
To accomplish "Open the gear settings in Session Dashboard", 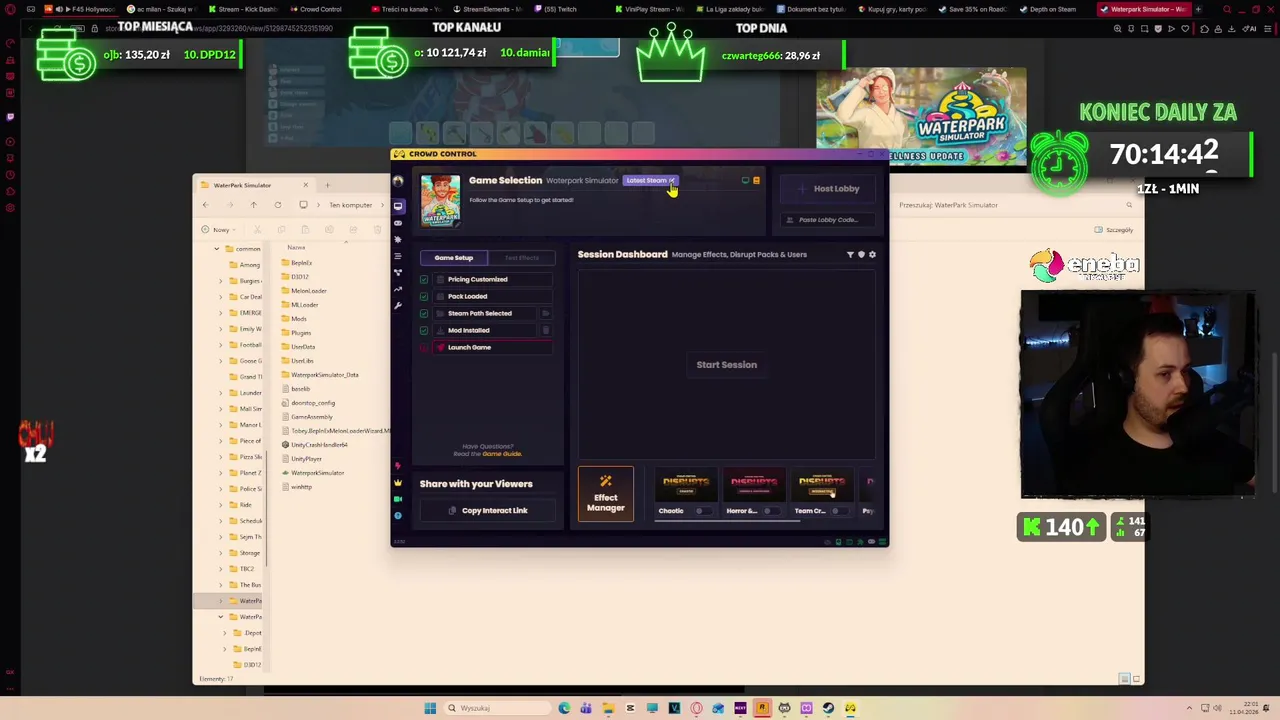I will pyautogui.click(x=872, y=255).
